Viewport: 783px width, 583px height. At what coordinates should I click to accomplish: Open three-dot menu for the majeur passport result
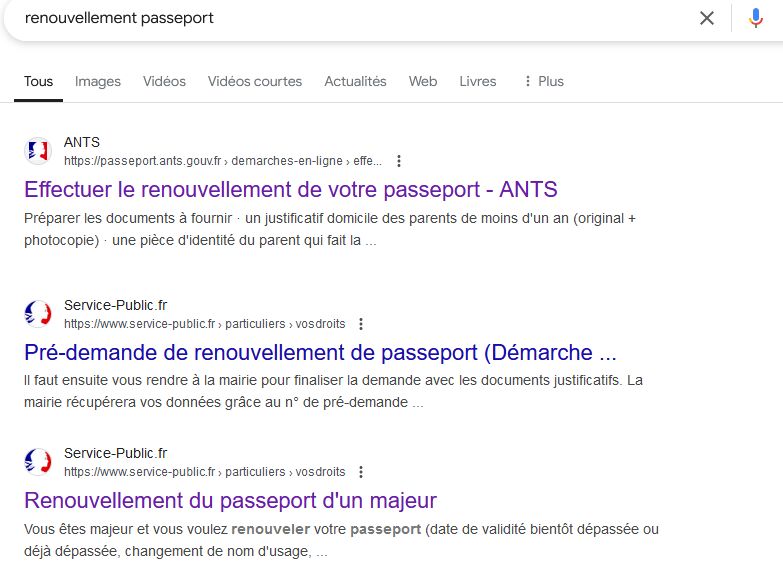361,472
